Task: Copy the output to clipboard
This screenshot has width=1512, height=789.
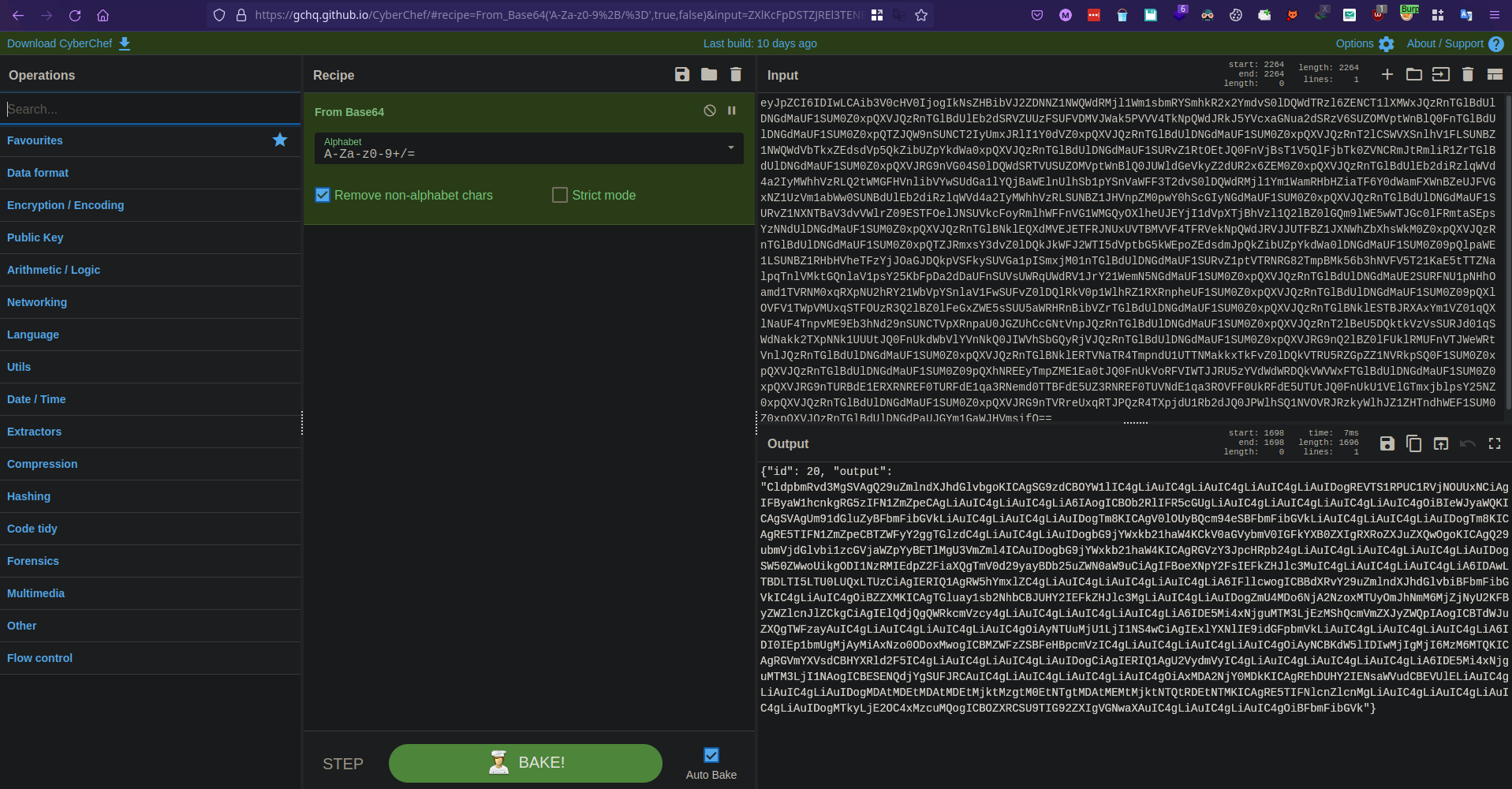Action: pyautogui.click(x=1413, y=443)
